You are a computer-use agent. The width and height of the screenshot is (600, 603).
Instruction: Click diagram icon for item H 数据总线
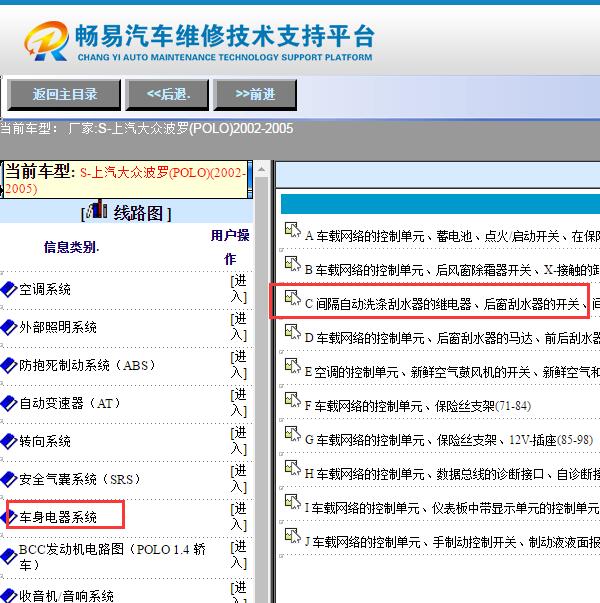[293, 468]
